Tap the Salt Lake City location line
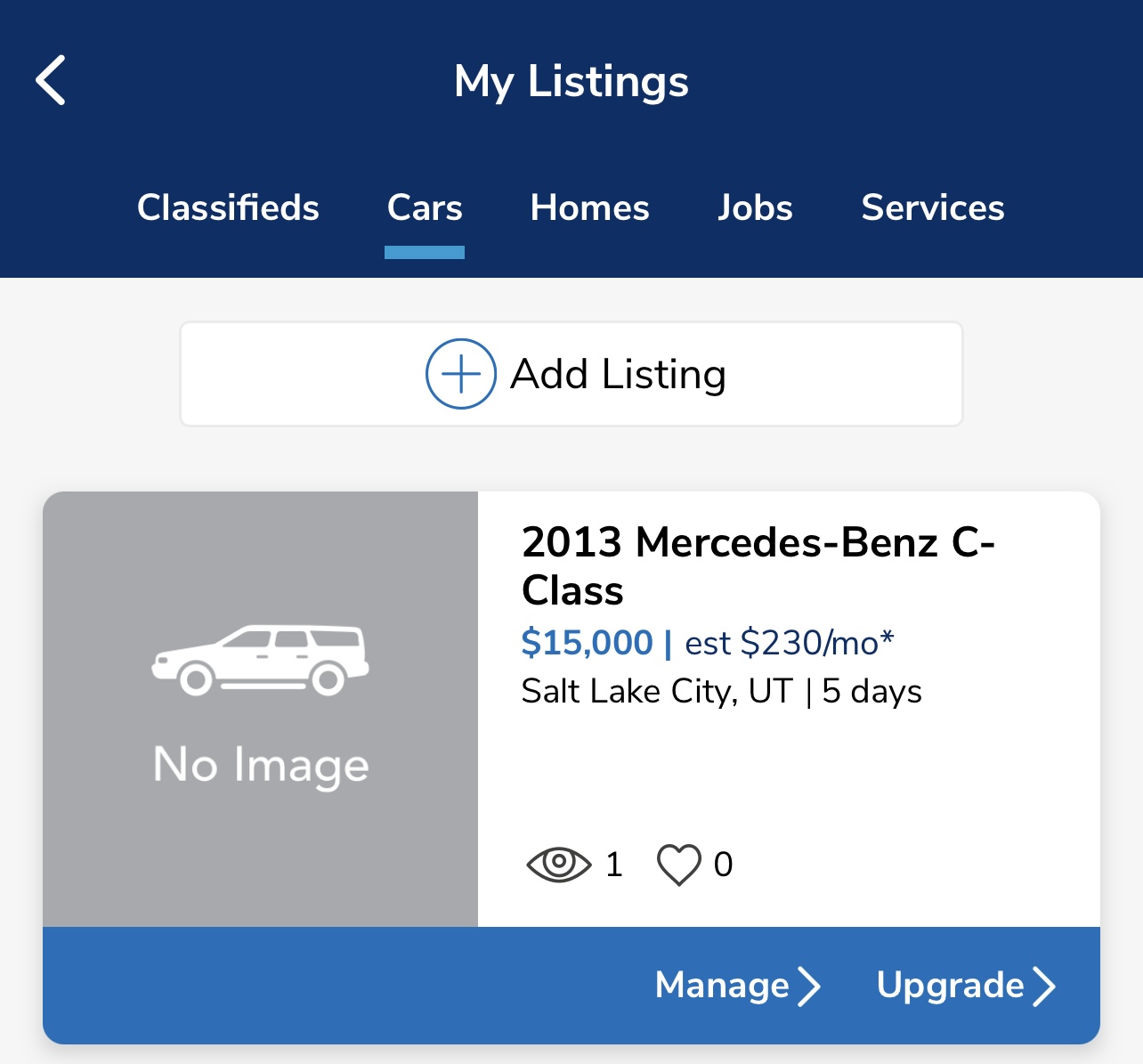This screenshot has width=1143, height=1064. (x=721, y=692)
